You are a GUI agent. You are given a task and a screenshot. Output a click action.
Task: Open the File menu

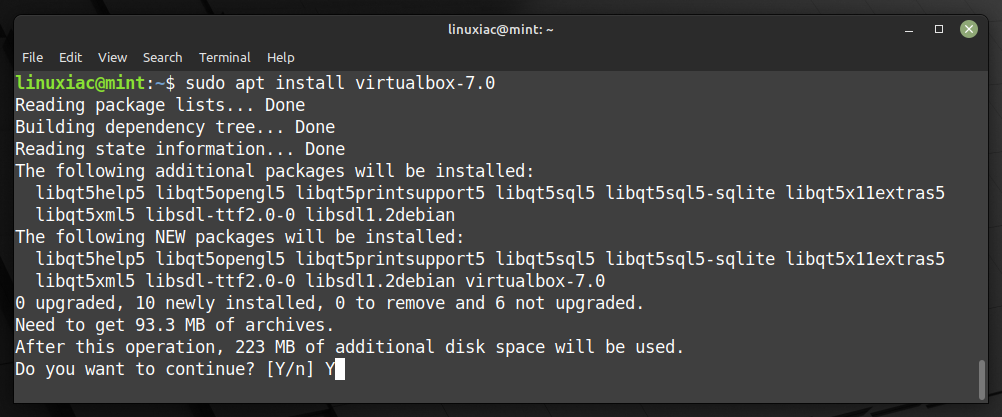pos(33,57)
